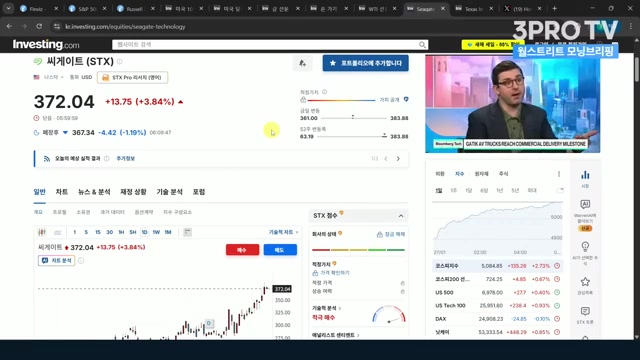The image size is (640, 360).
Task: Click the site info icon left of the URL
Action: pos(57,27)
